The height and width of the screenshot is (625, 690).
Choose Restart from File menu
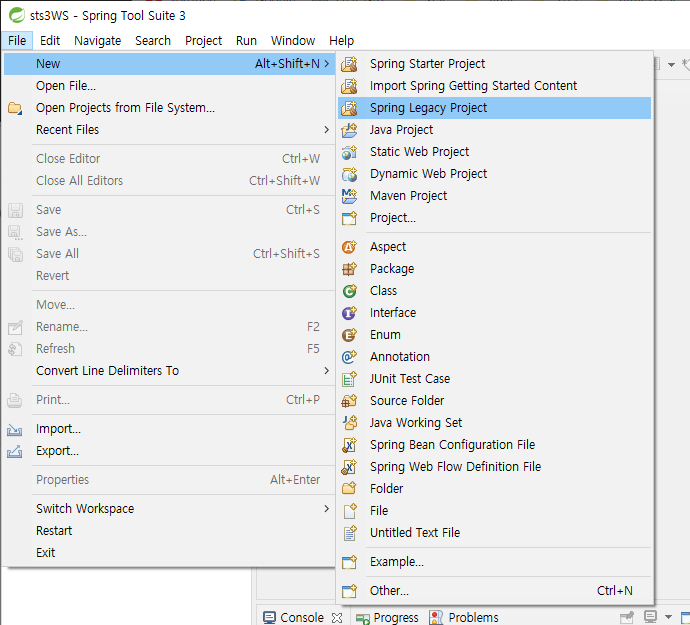tap(169, 531)
